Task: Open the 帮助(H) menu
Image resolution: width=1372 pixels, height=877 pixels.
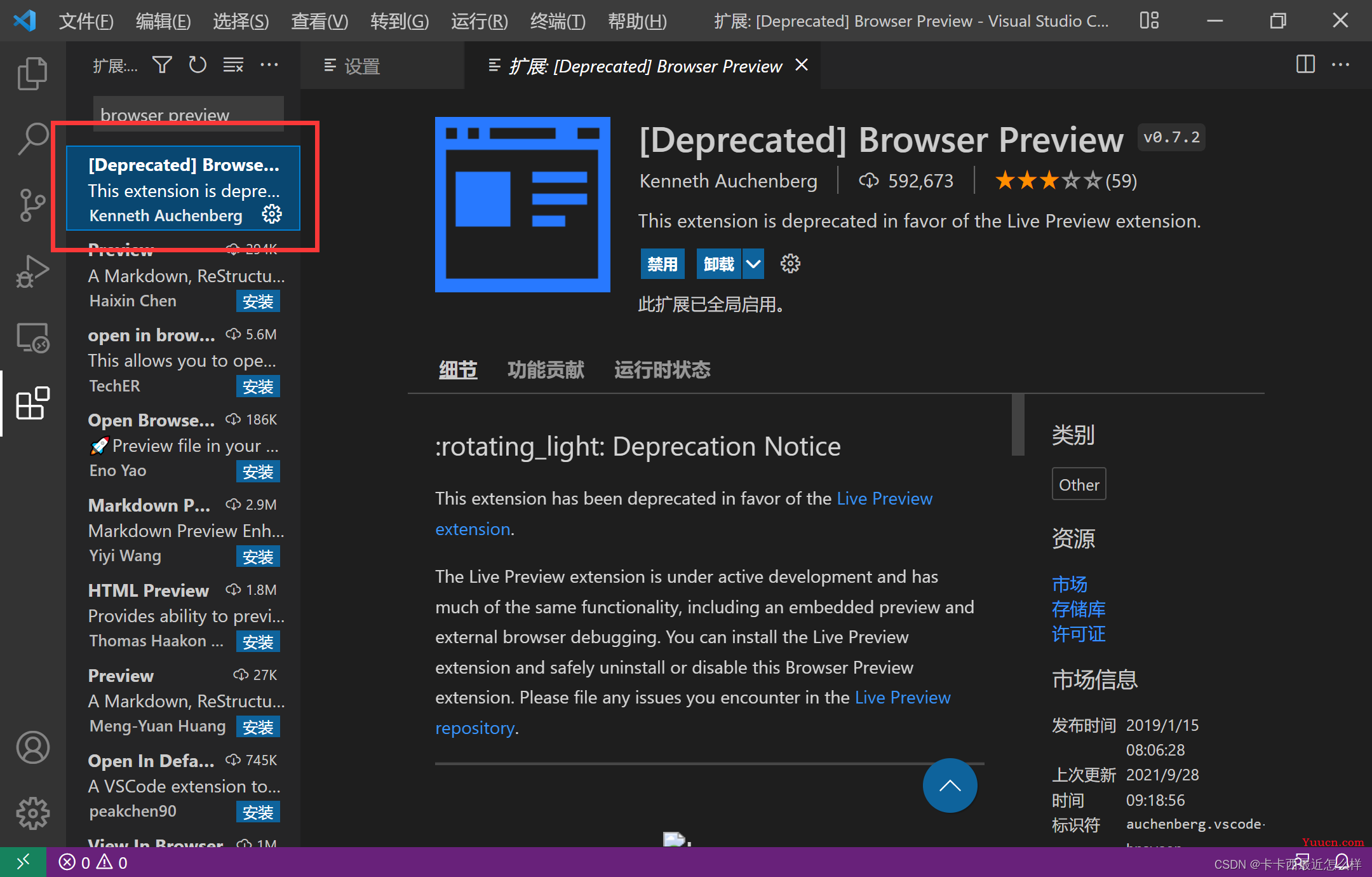Action: click(637, 21)
